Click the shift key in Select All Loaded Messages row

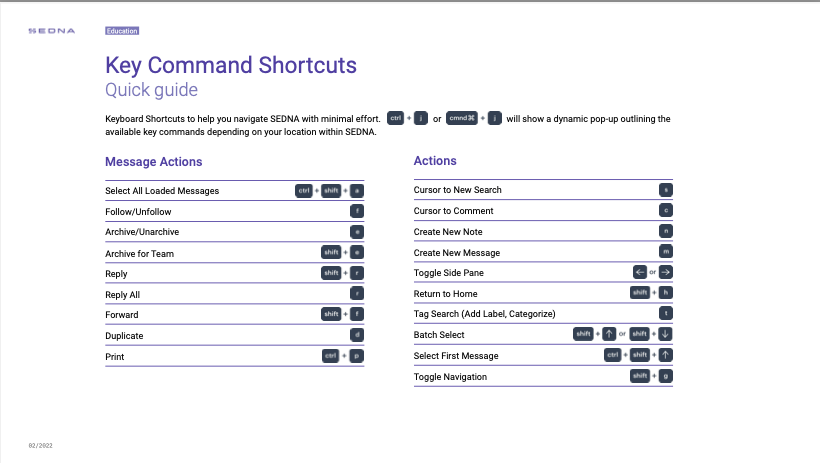tap(331, 191)
